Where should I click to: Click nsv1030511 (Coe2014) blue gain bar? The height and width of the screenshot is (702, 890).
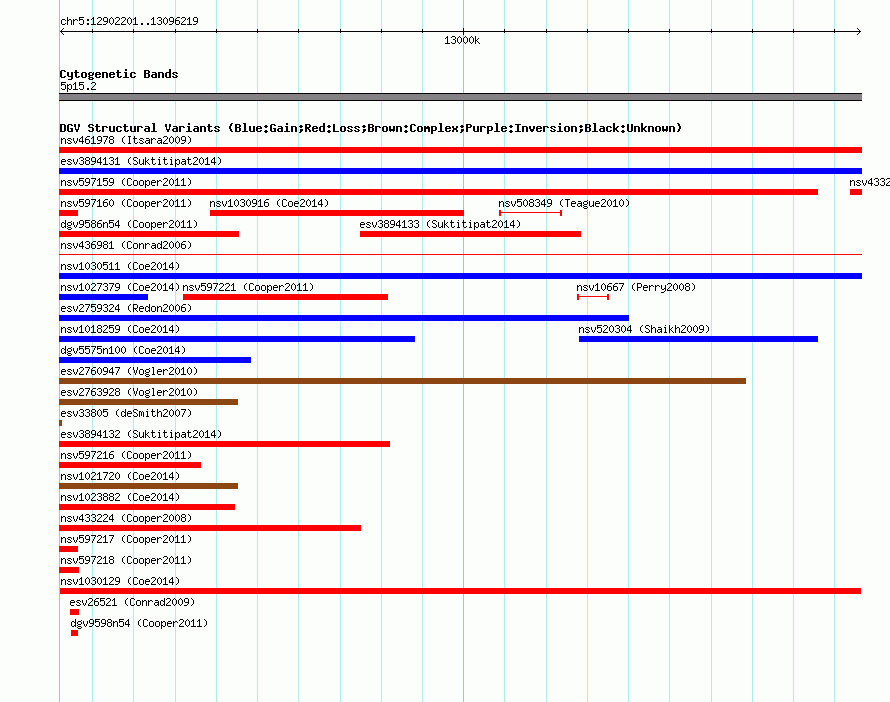[x=460, y=276]
